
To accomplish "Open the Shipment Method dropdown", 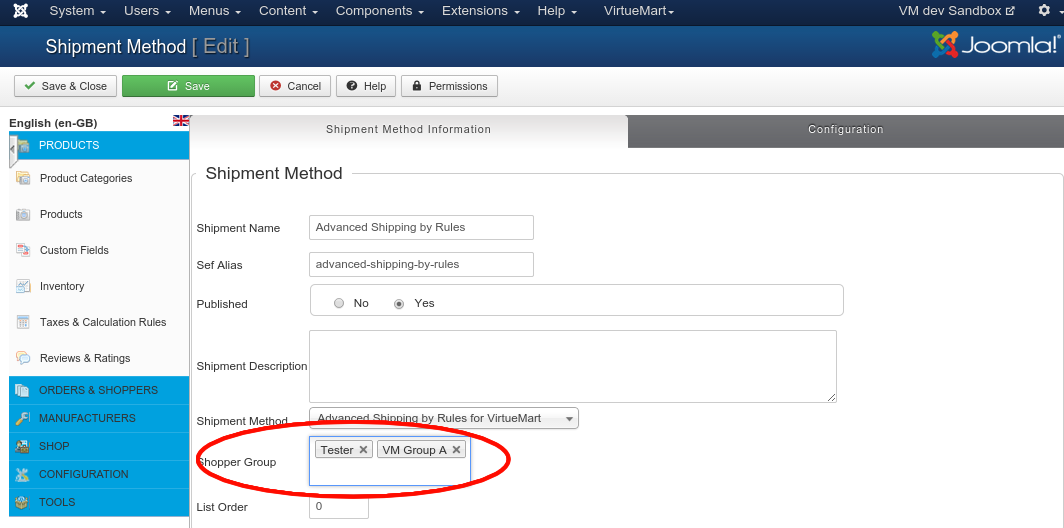I will pos(443,418).
